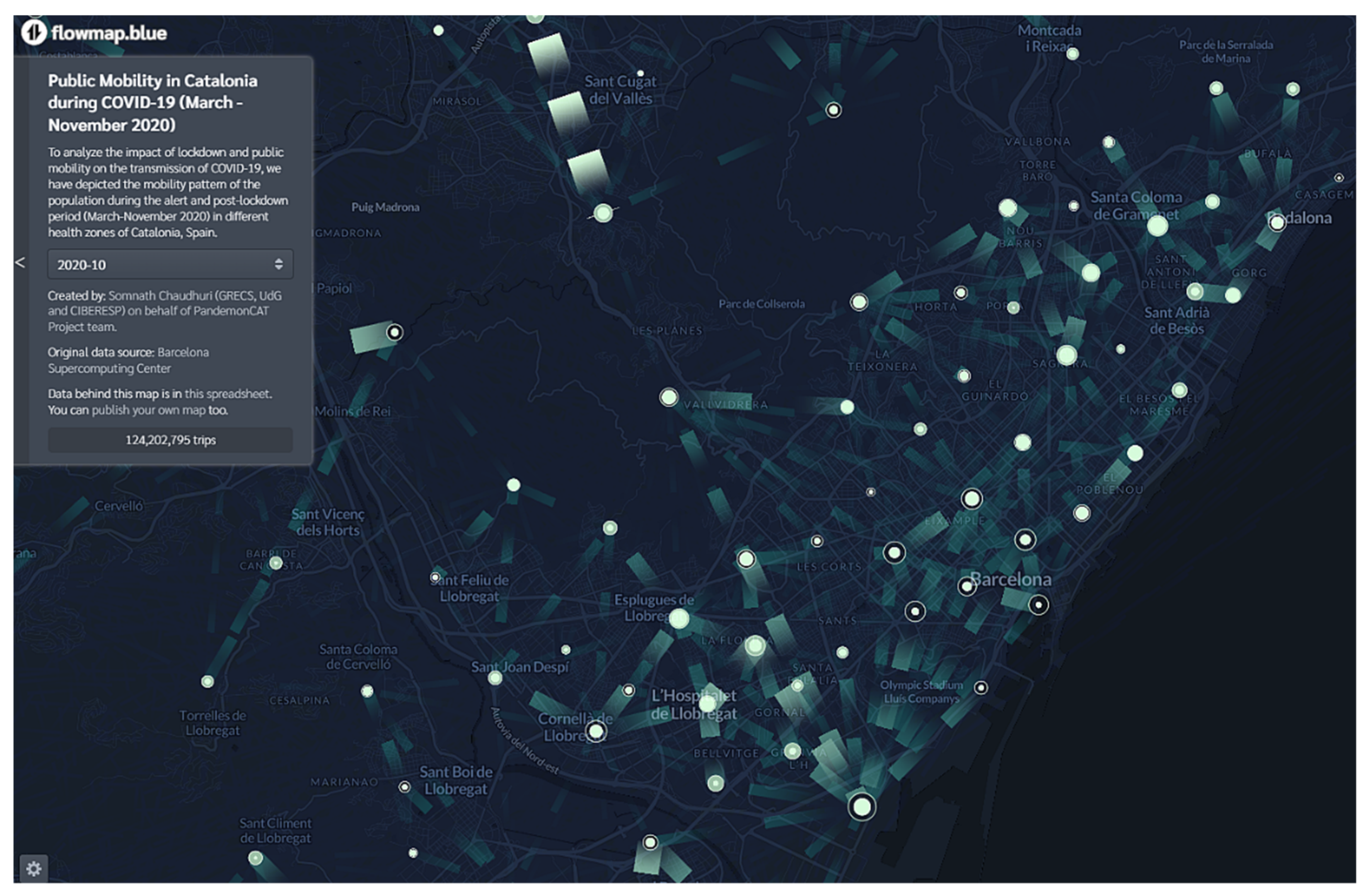Screen dimensions: 1370x896
Task: Select the location circle near Barcelona label
Action: (966, 586)
